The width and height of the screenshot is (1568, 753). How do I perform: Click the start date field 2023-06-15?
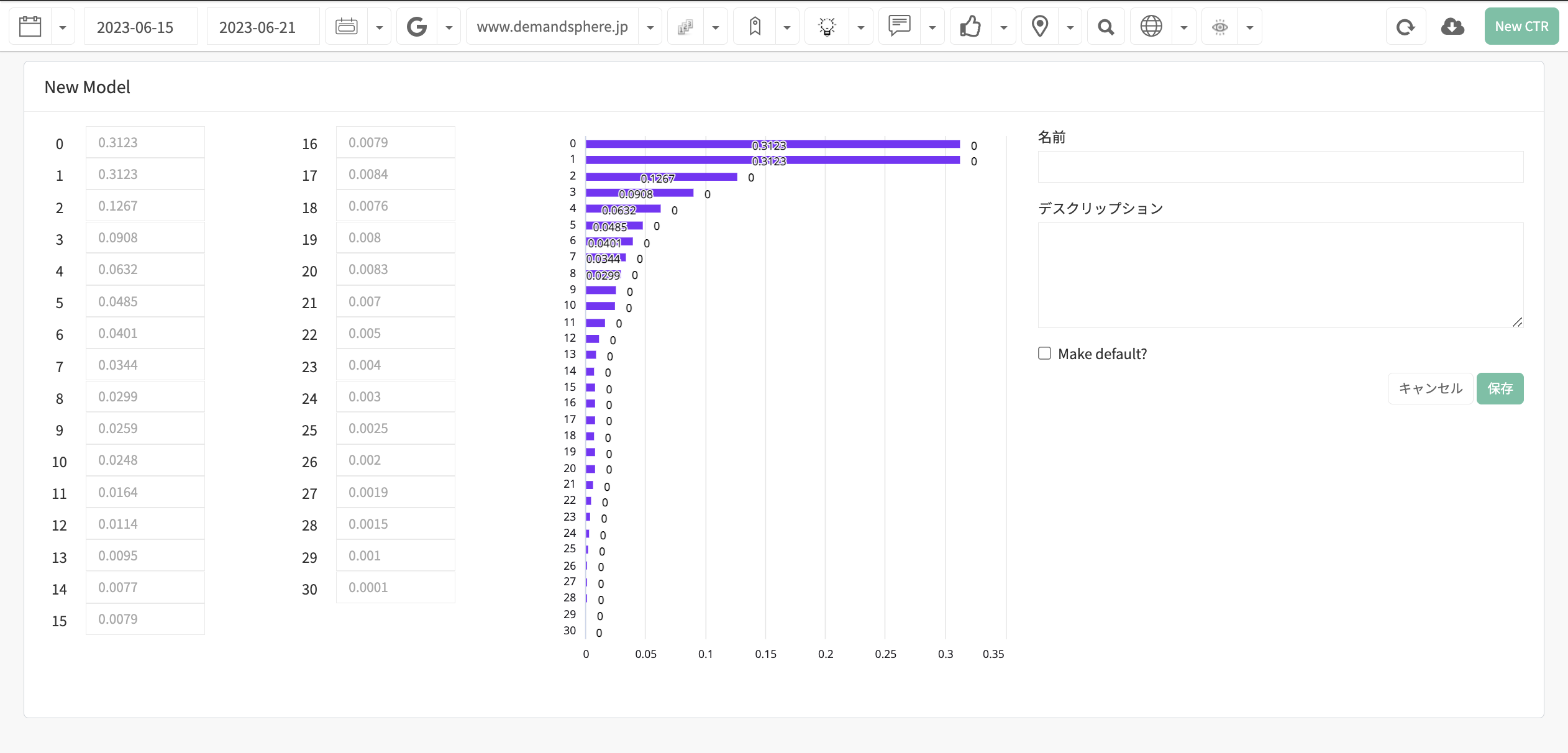tap(140, 27)
